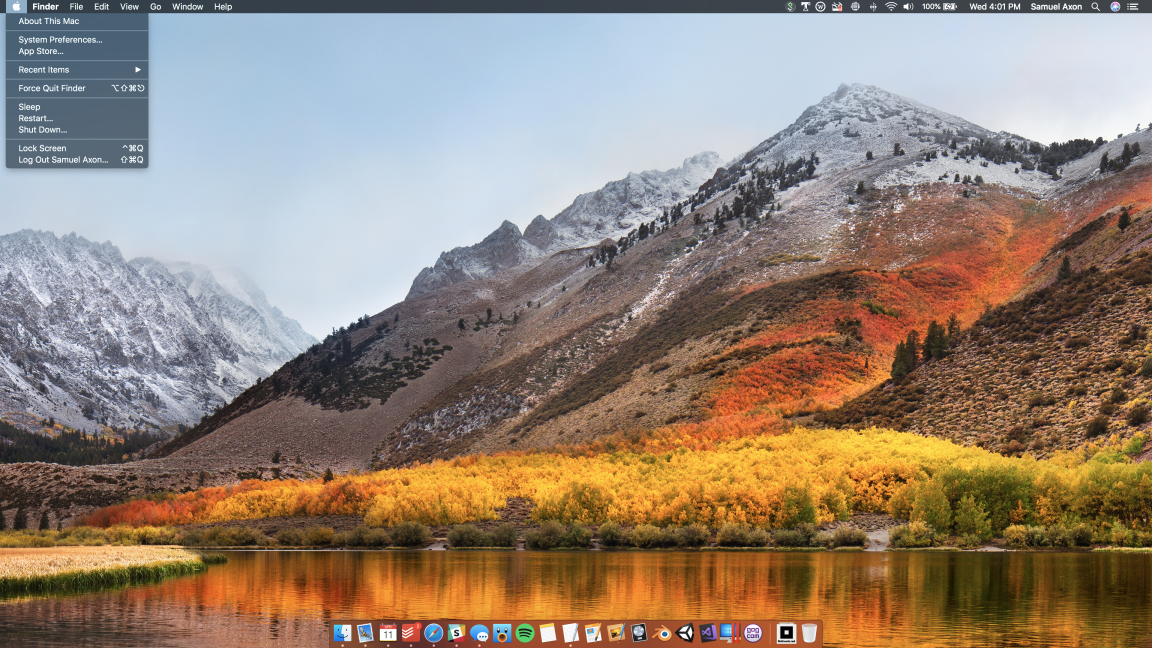Check the battery status at 100%
This screenshot has width=1152, height=648.
(937, 6)
